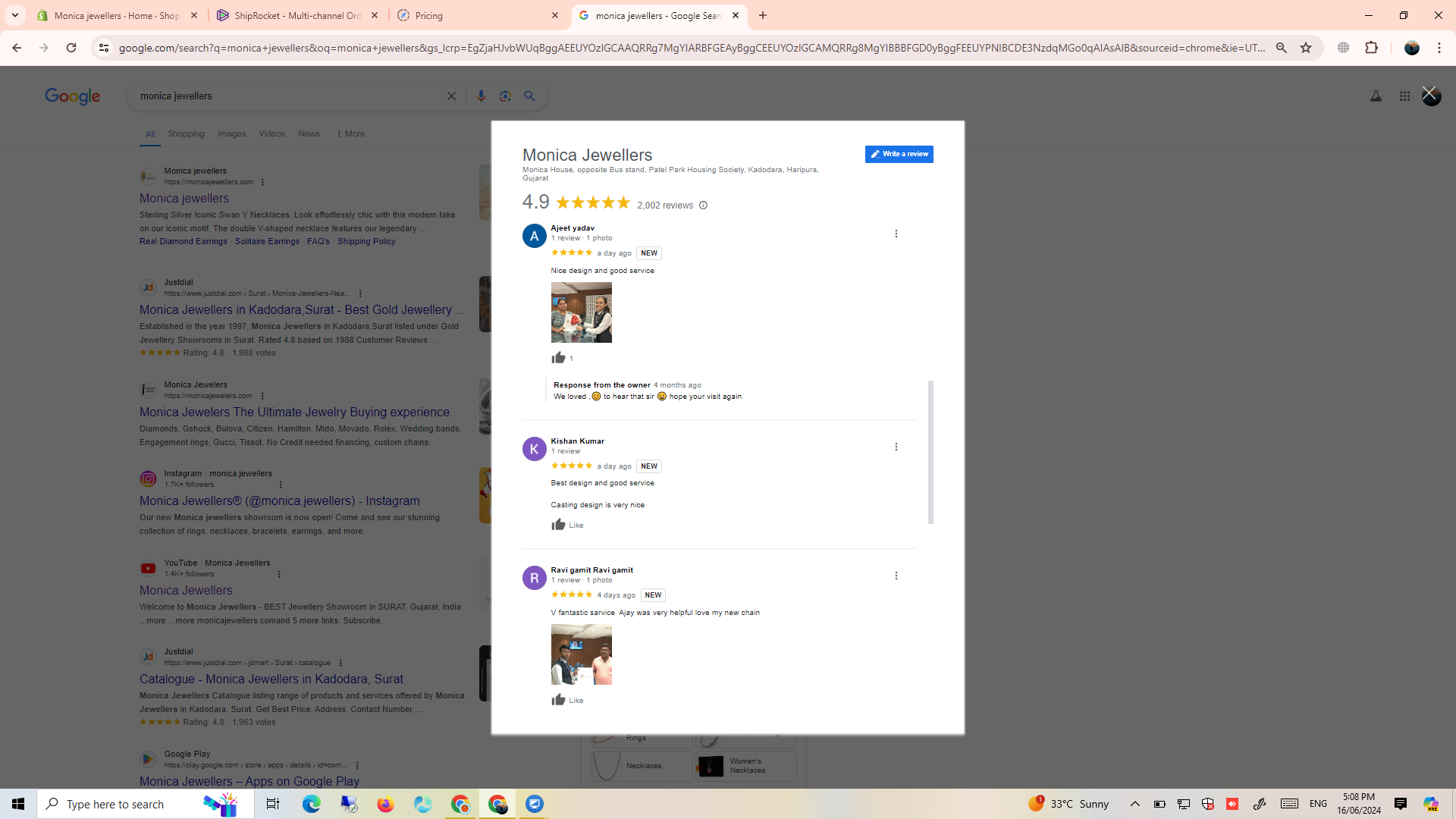The image size is (1456, 819).
Task: Click the Google search magnifier button
Action: point(530,96)
